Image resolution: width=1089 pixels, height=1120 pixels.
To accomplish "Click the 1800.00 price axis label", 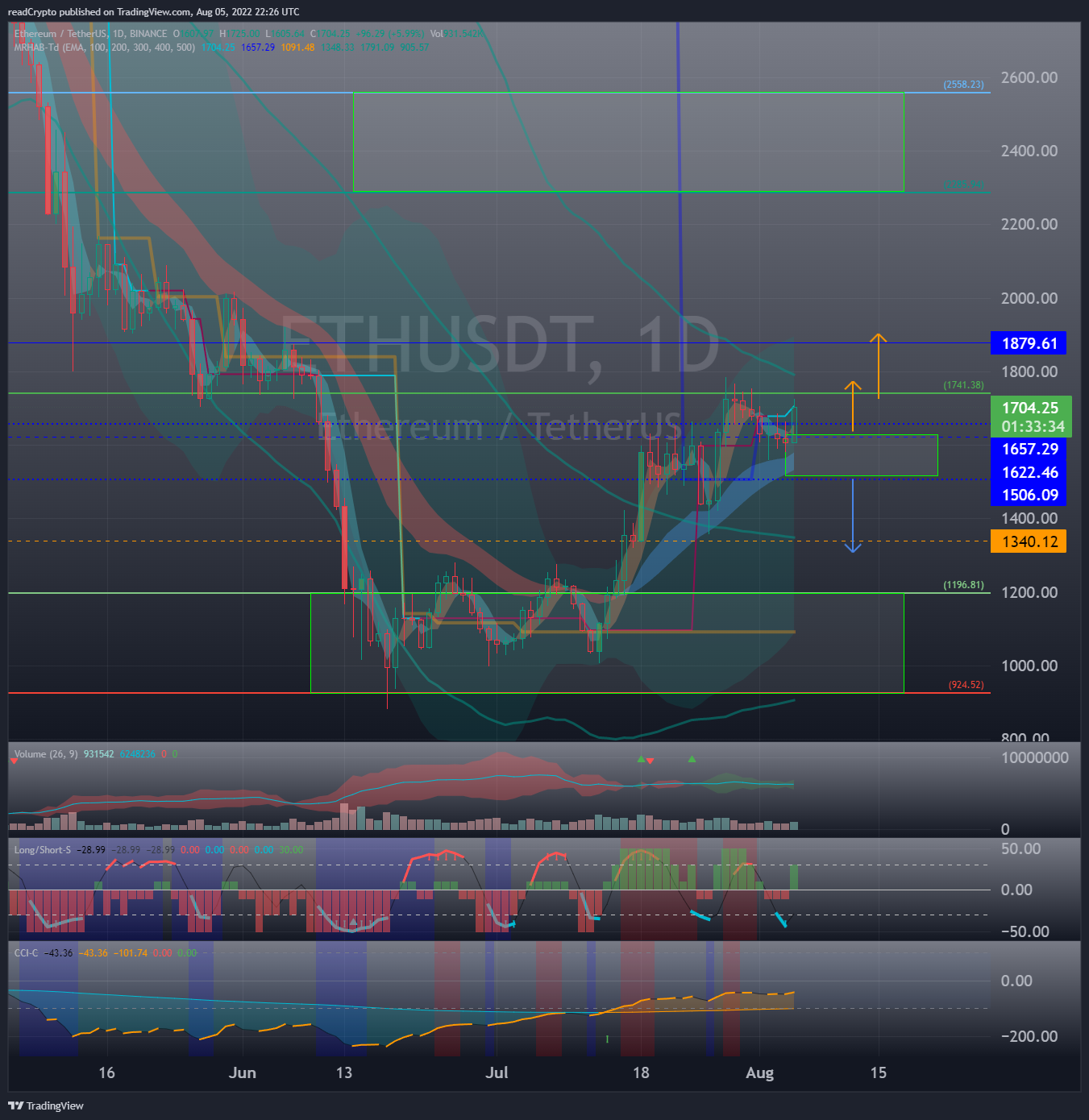I will tap(1029, 371).
